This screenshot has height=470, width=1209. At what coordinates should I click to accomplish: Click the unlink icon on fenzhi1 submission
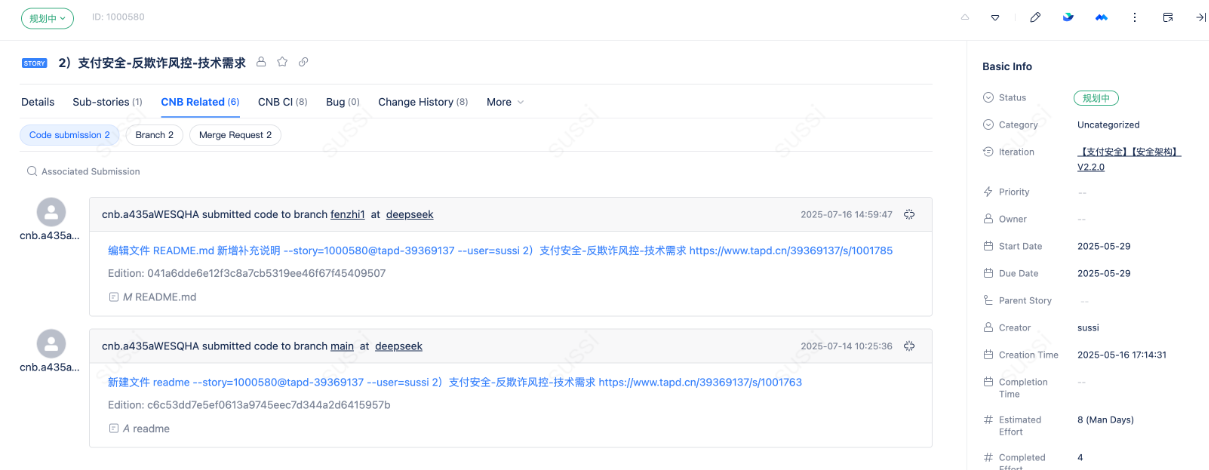909,214
